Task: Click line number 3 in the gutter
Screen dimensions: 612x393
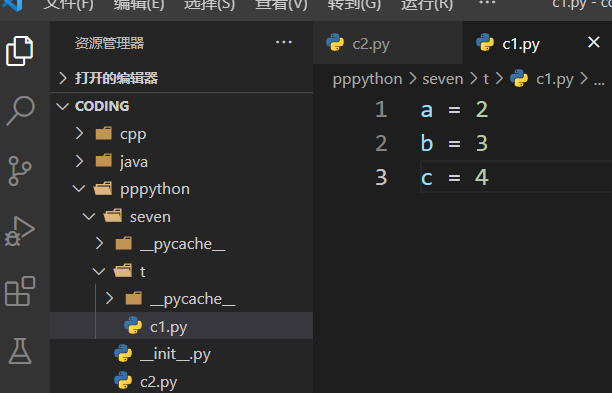Action: (x=381, y=177)
